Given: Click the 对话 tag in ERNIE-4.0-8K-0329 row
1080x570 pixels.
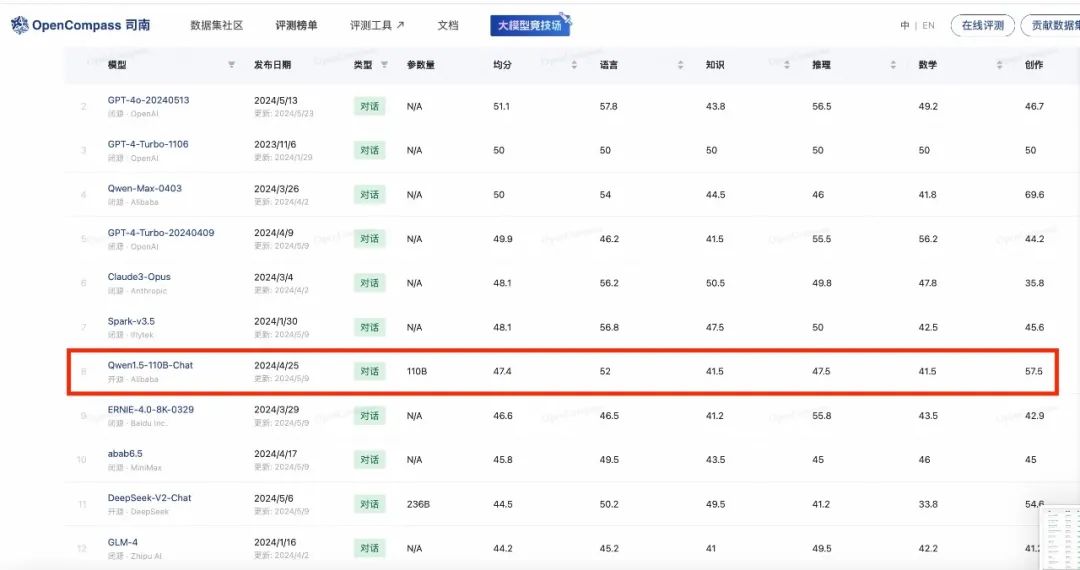Looking at the screenshot, I should click(x=370, y=416).
